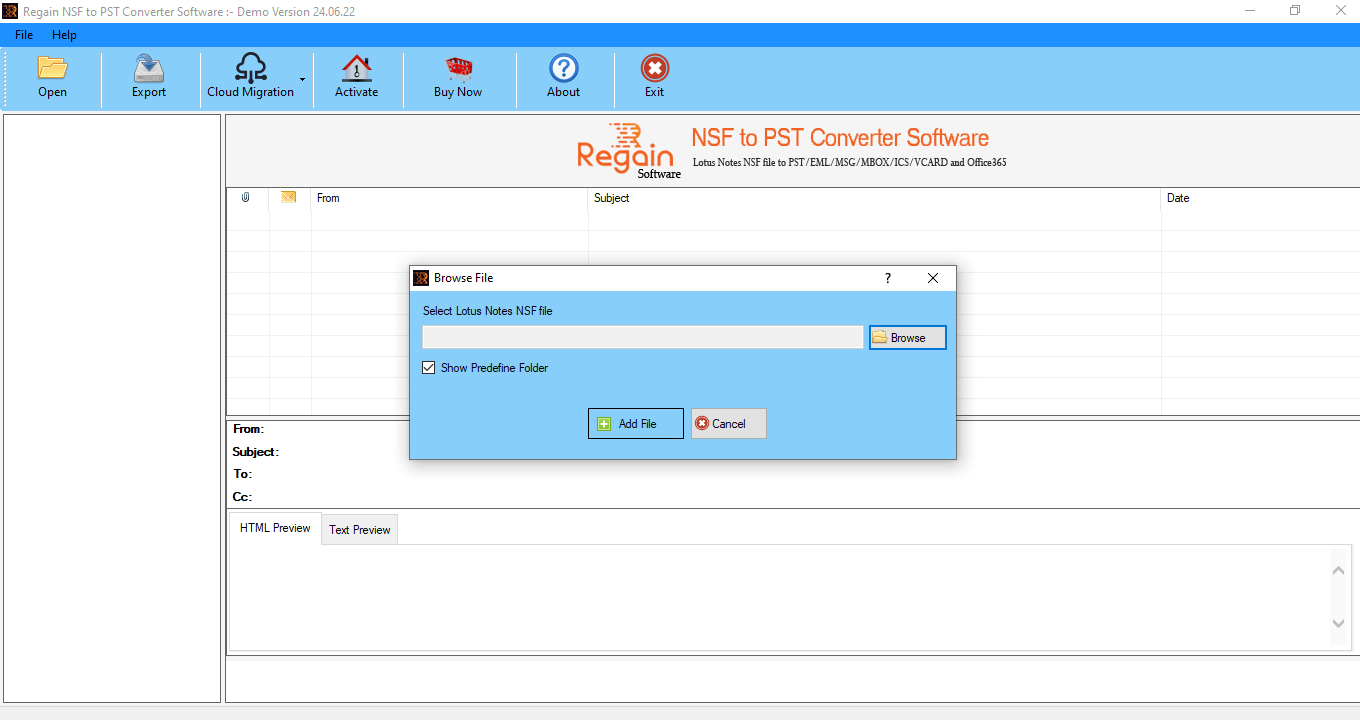Switch to the Text Preview tab
The image size is (1360, 720).
[360, 530]
